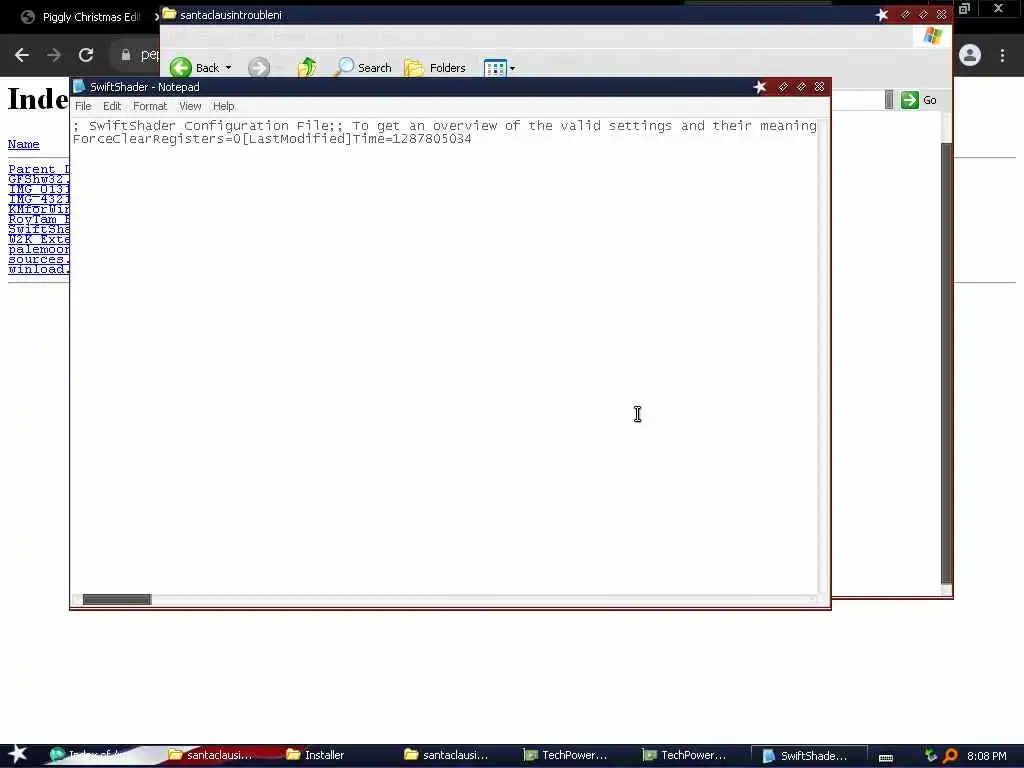The height and width of the screenshot is (768, 1024).
Task: Open the sources file link
Action: tap(39, 259)
